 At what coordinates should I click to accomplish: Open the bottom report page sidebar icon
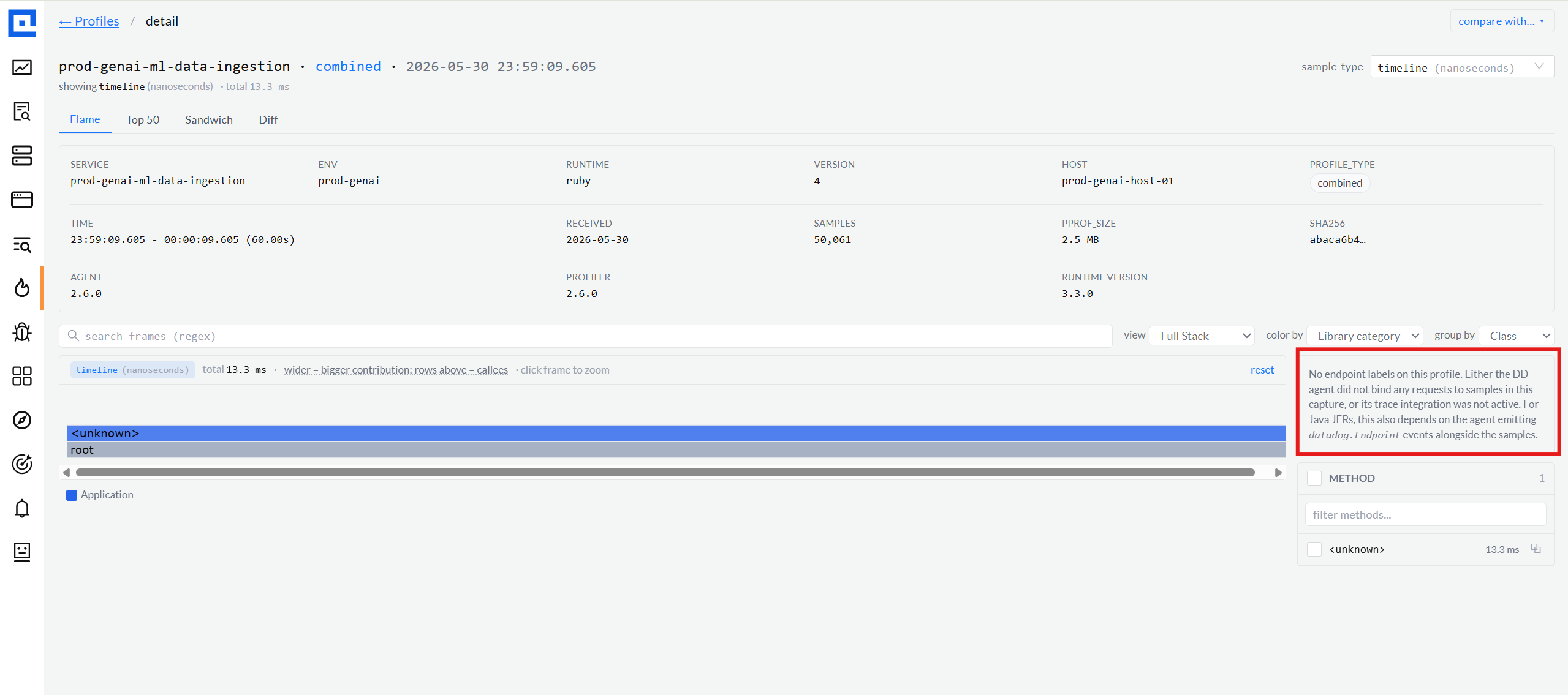point(22,552)
